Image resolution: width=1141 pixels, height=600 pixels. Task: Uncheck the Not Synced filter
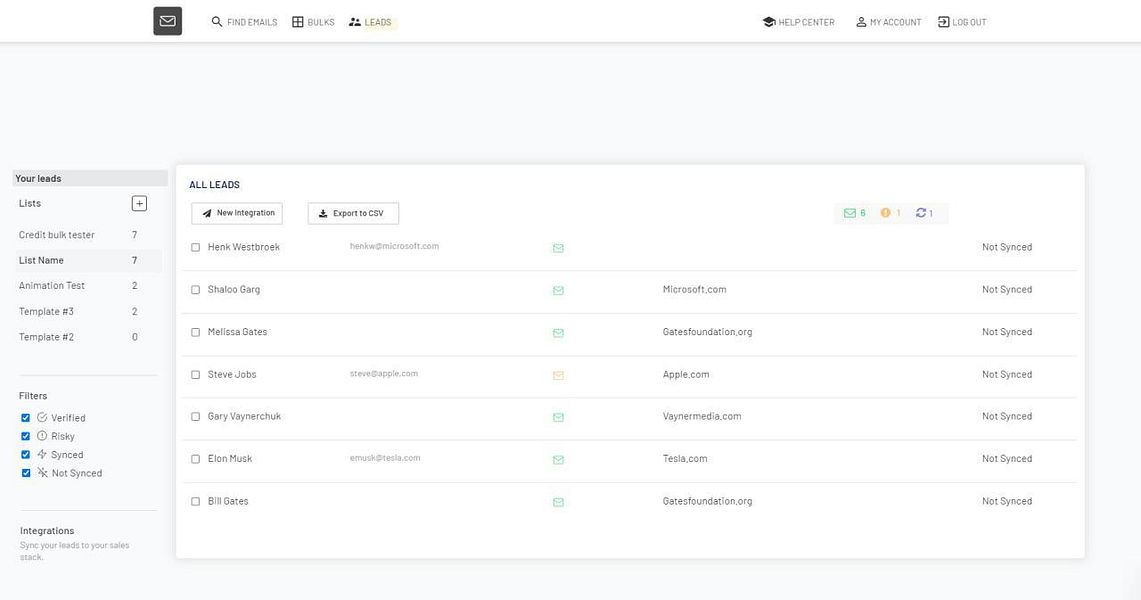coord(25,473)
